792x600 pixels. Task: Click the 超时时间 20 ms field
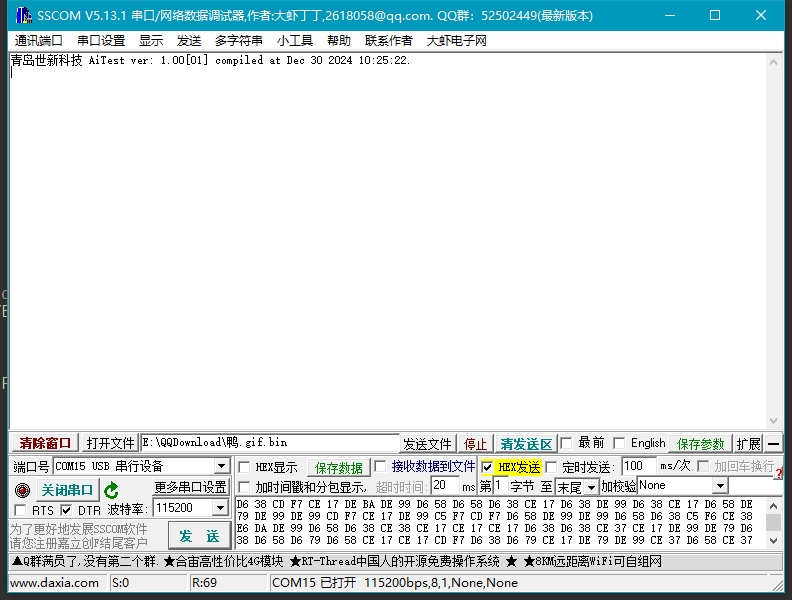coord(445,486)
